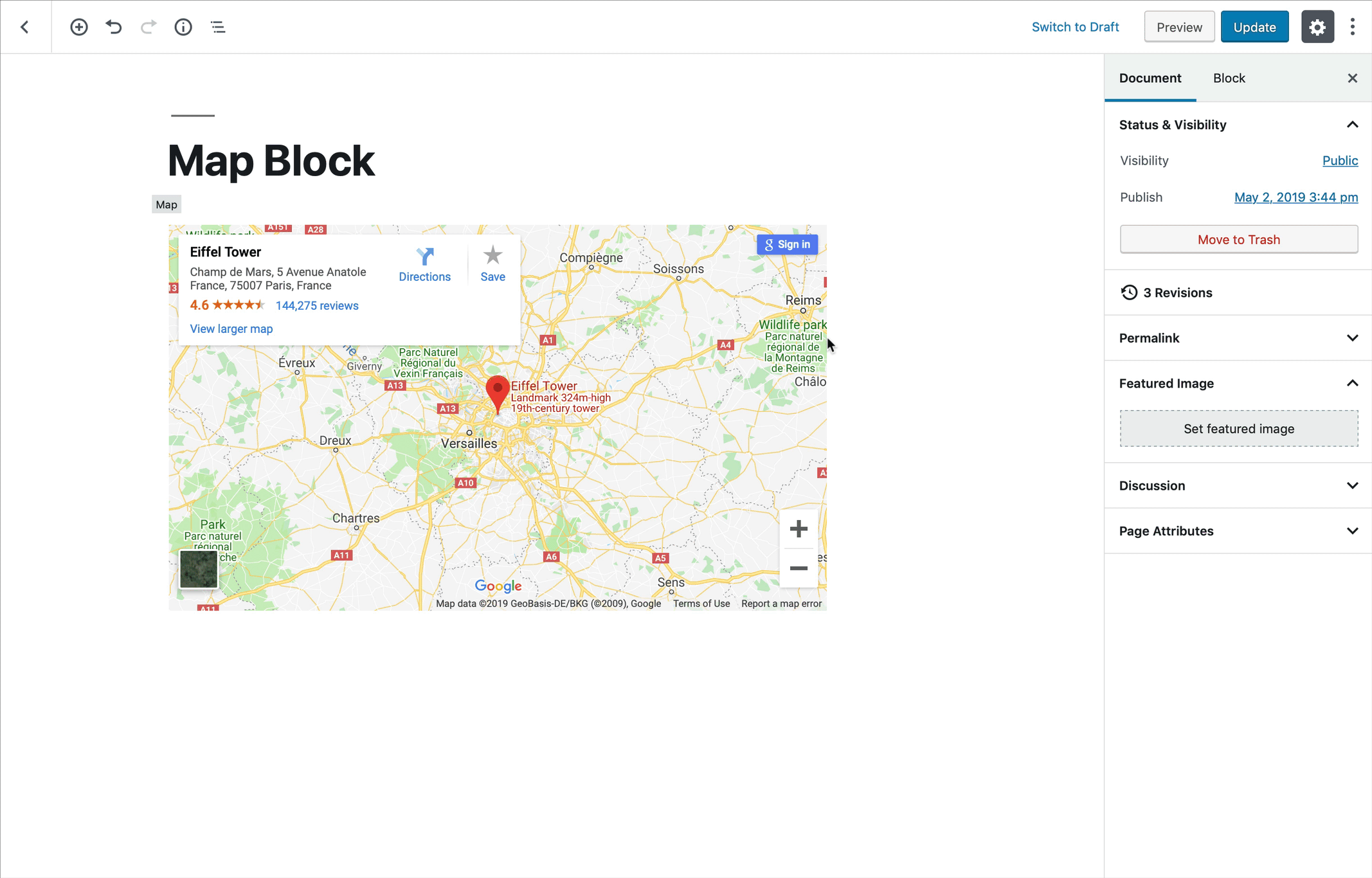Select the Map block label
The height and width of the screenshot is (878, 1372).
pyautogui.click(x=167, y=204)
